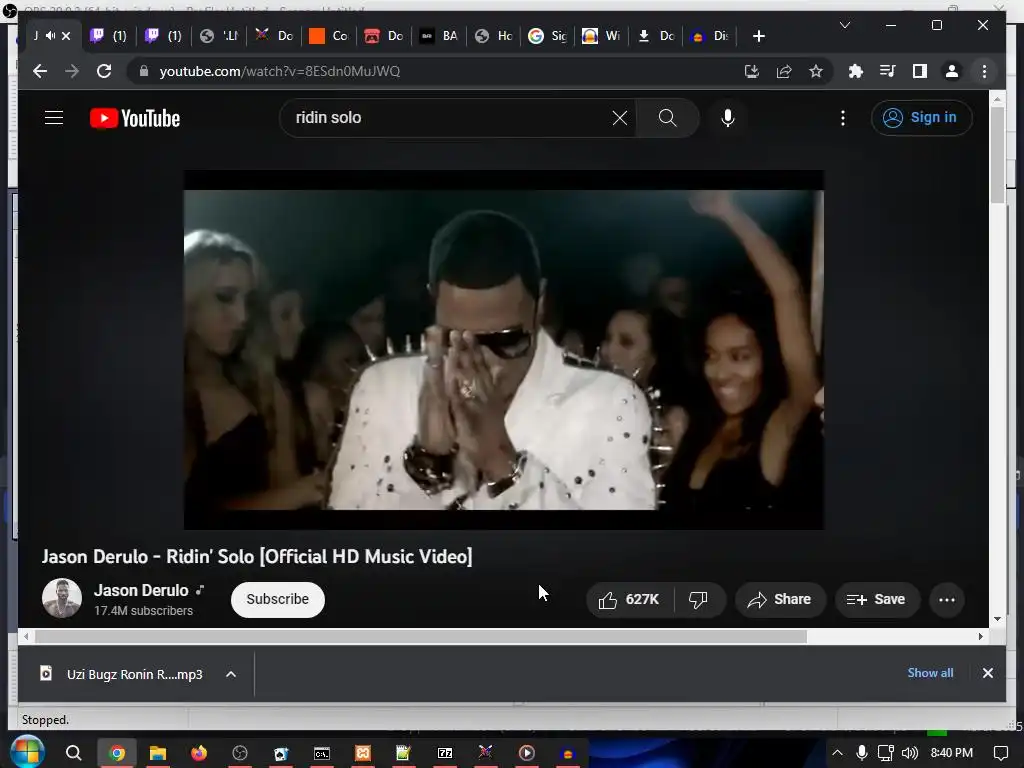Start voice search with the microphone
Image resolution: width=1024 pixels, height=768 pixels.
[728, 118]
